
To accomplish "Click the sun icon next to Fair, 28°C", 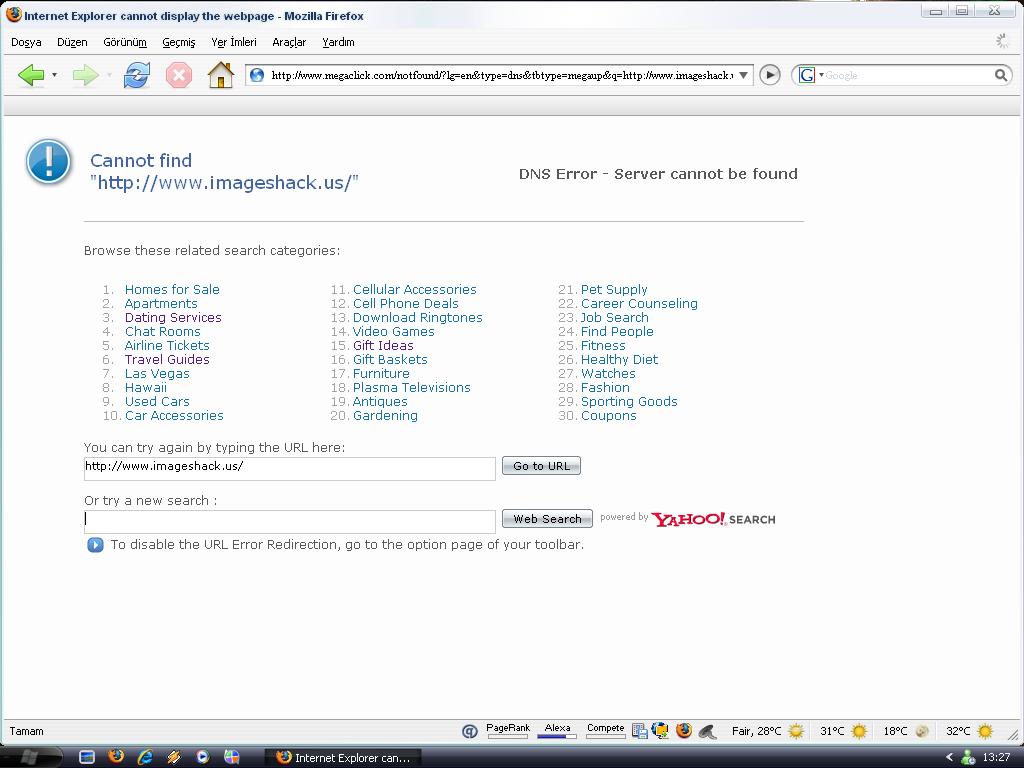I will click(x=795, y=731).
